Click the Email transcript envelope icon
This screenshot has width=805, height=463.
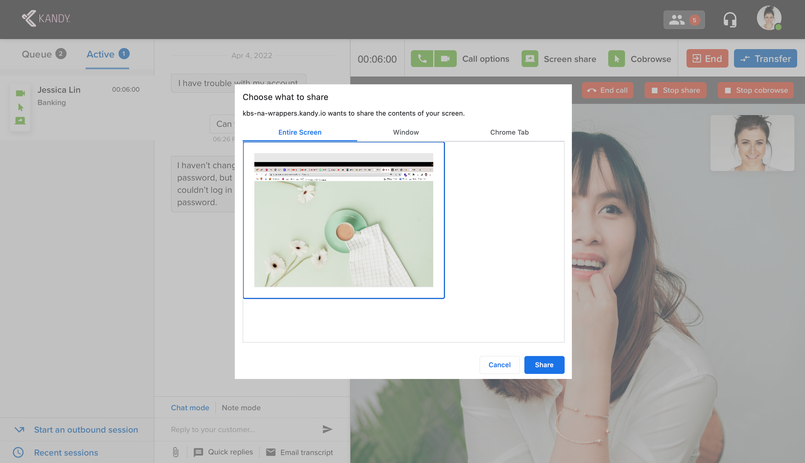pos(271,452)
